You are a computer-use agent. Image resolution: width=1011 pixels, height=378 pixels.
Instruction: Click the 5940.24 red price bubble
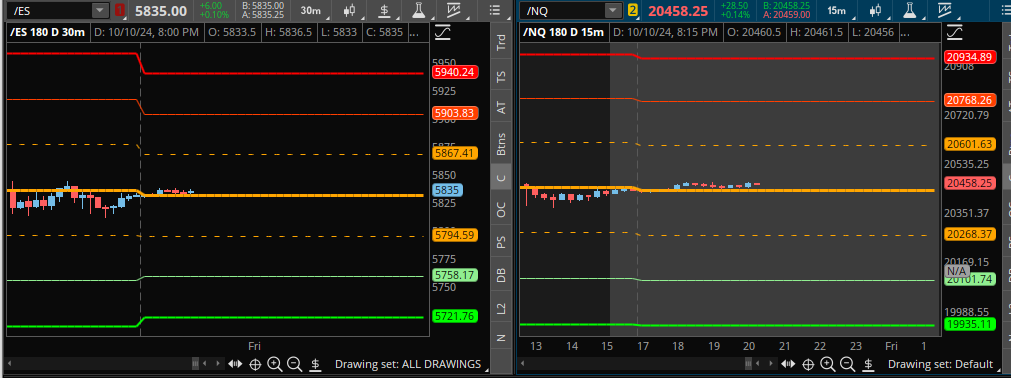[455, 72]
